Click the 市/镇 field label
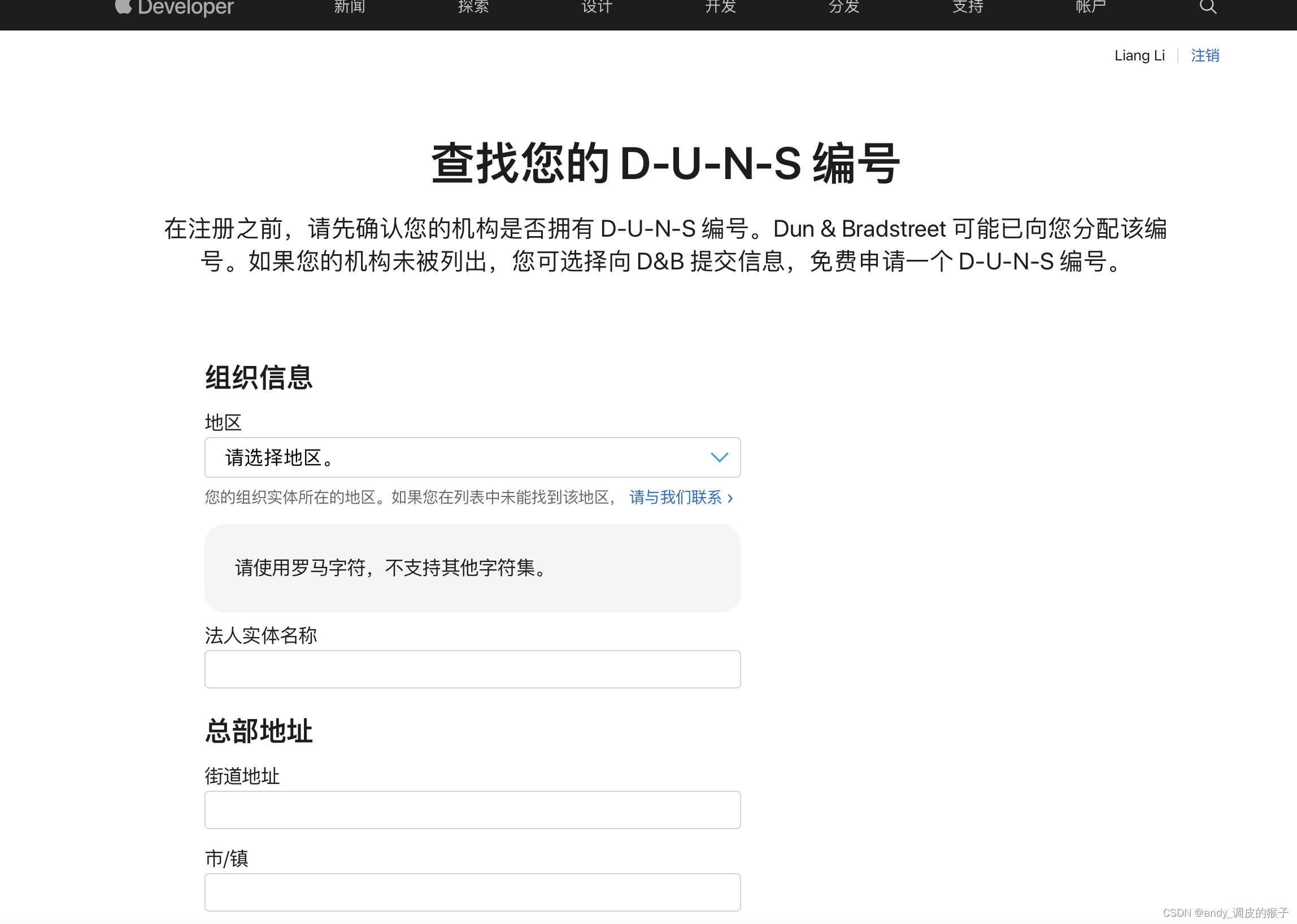The height and width of the screenshot is (924, 1297). pos(227,858)
